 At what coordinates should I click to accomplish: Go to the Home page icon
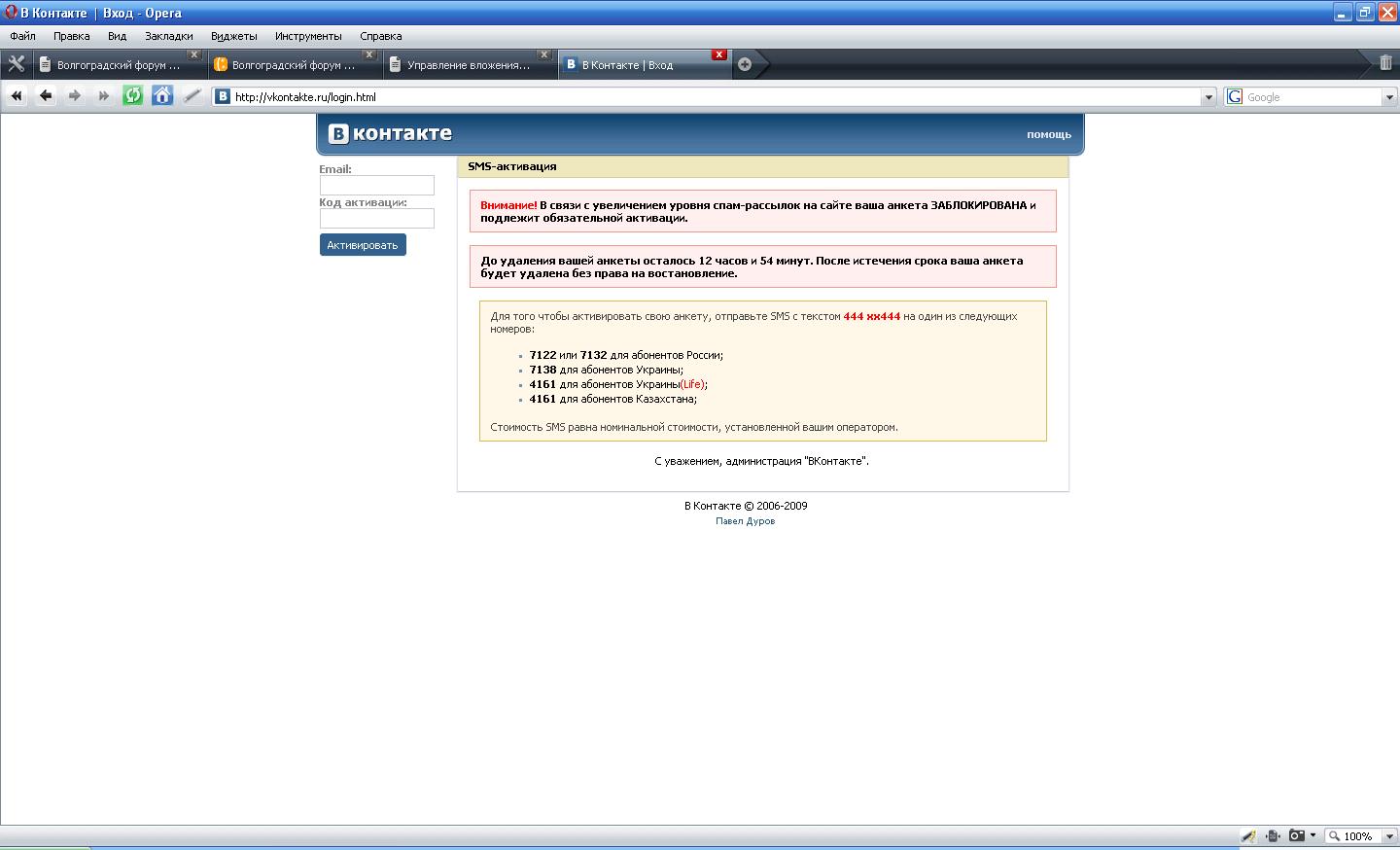162,96
